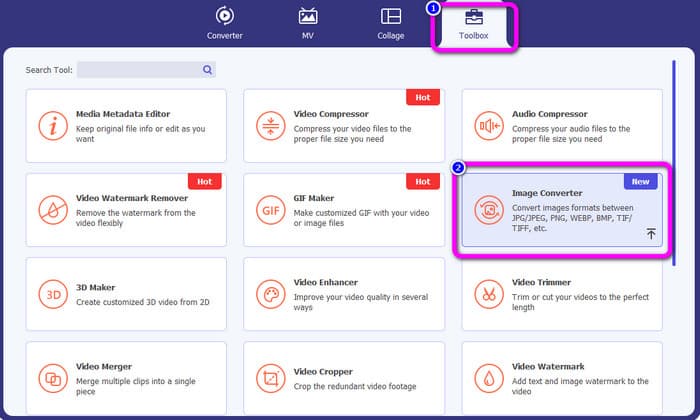The width and height of the screenshot is (700, 420).
Task: Click the search magnifier icon
Action: [x=207, y=70]
